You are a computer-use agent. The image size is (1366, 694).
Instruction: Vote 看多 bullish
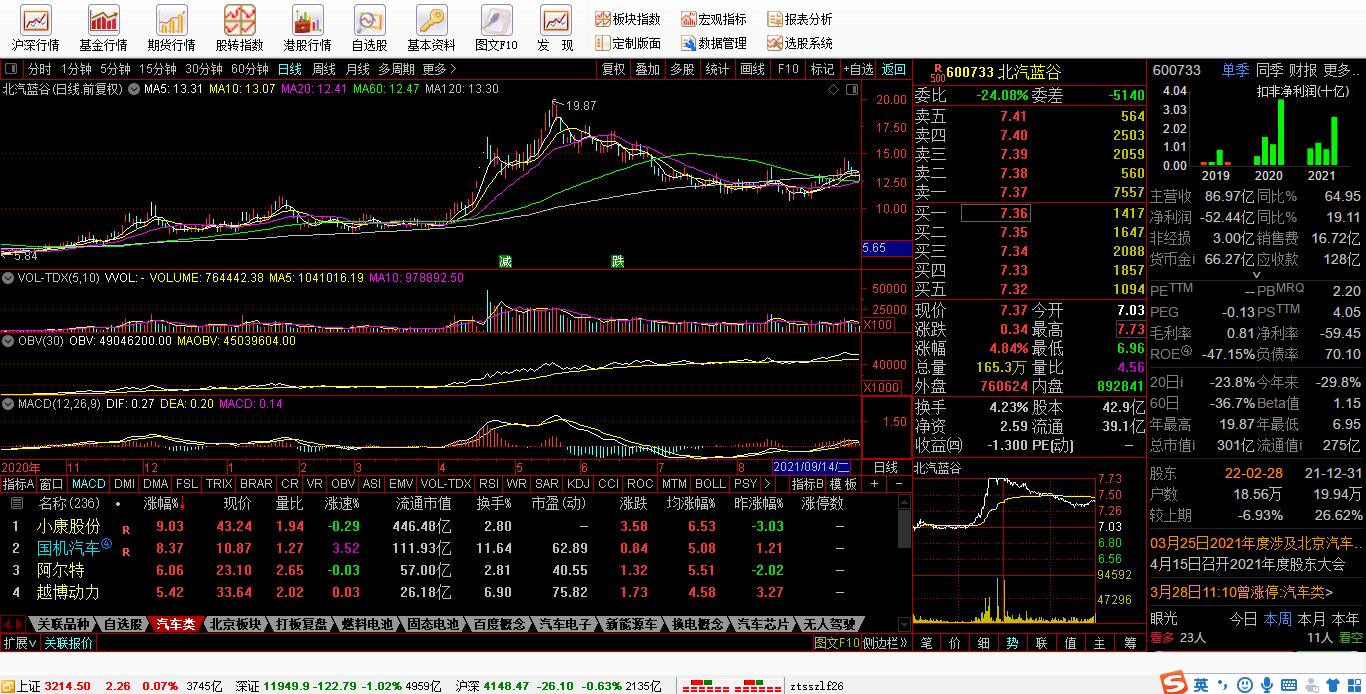(1162, 637)
